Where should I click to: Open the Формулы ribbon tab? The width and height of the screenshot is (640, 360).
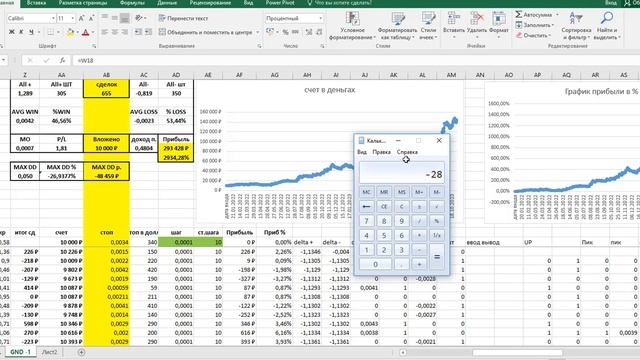(x=132, y=3)
